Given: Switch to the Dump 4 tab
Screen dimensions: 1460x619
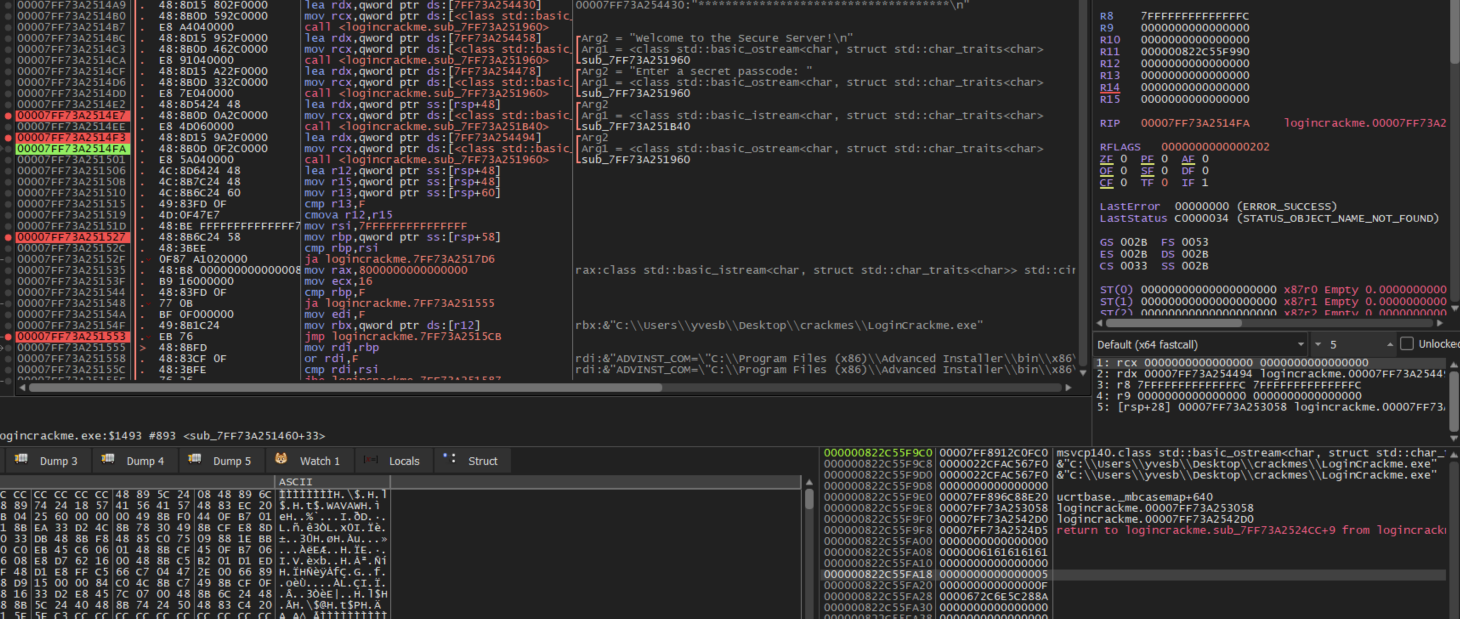Looking at the screenshot, I should pos(135,461).
